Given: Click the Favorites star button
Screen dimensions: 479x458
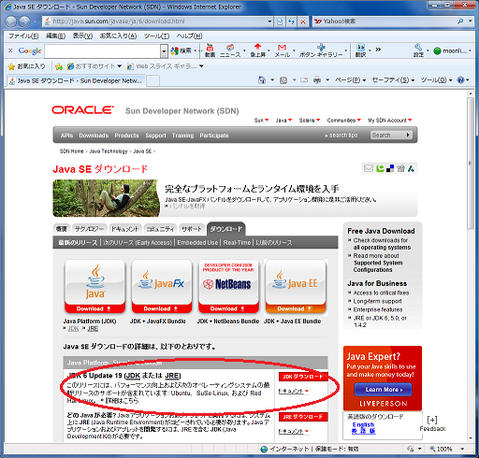Looking at the screenshot, I should pos(26,66).
